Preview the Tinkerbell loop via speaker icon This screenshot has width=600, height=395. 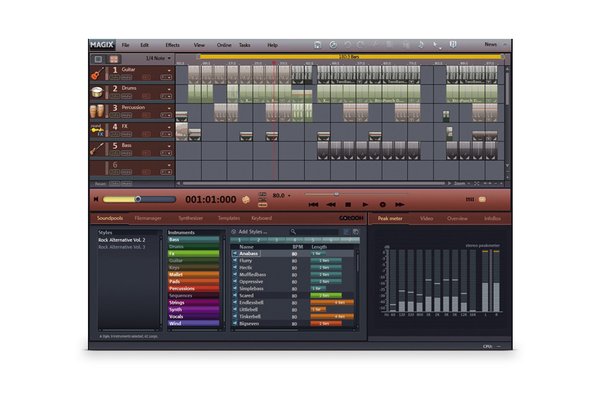(235, 316)
